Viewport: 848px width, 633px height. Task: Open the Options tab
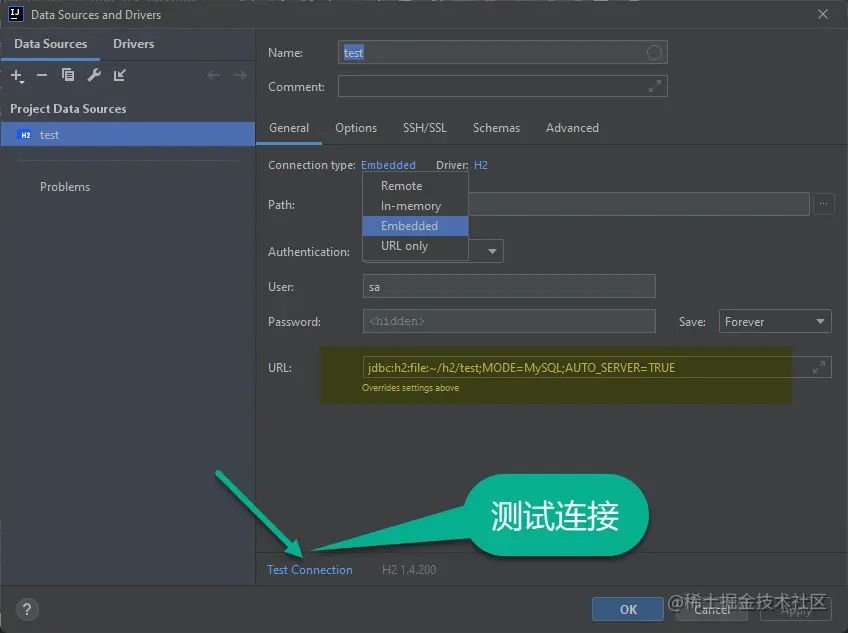(x=356, y=128)
